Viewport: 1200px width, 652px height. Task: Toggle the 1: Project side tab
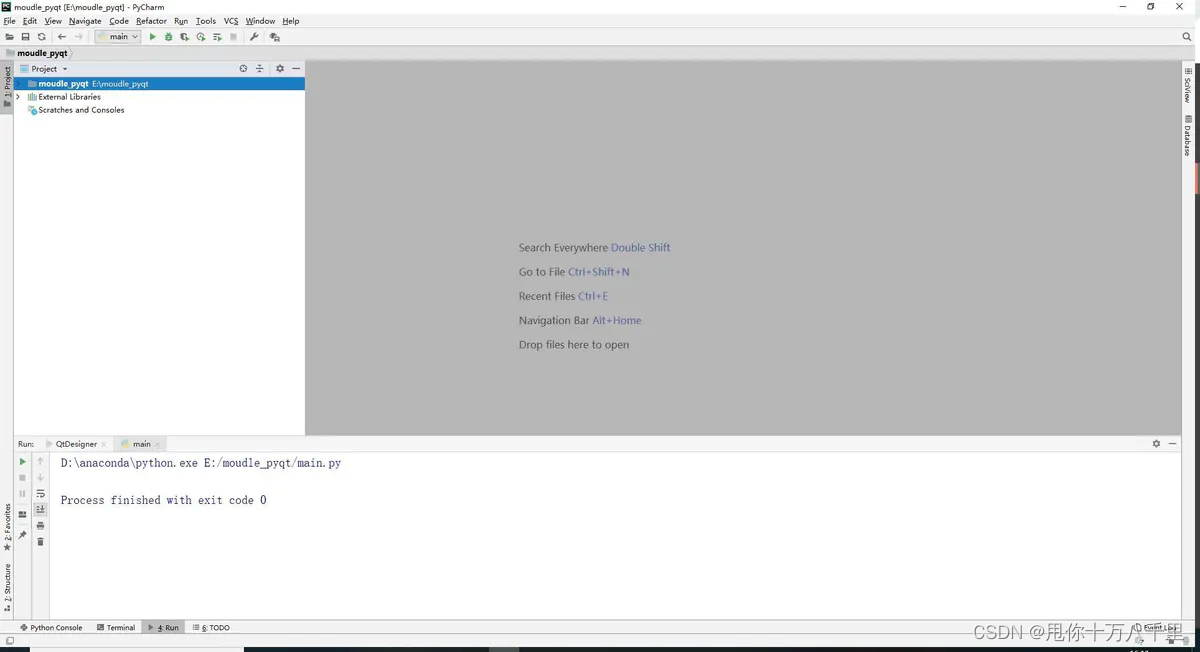tap(7, 86)
